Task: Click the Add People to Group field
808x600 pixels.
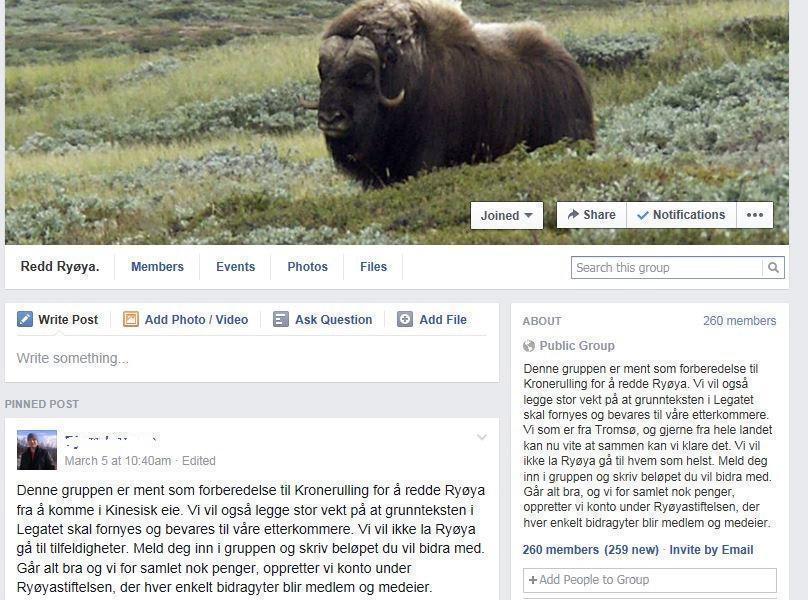Action: pos(650,580)
